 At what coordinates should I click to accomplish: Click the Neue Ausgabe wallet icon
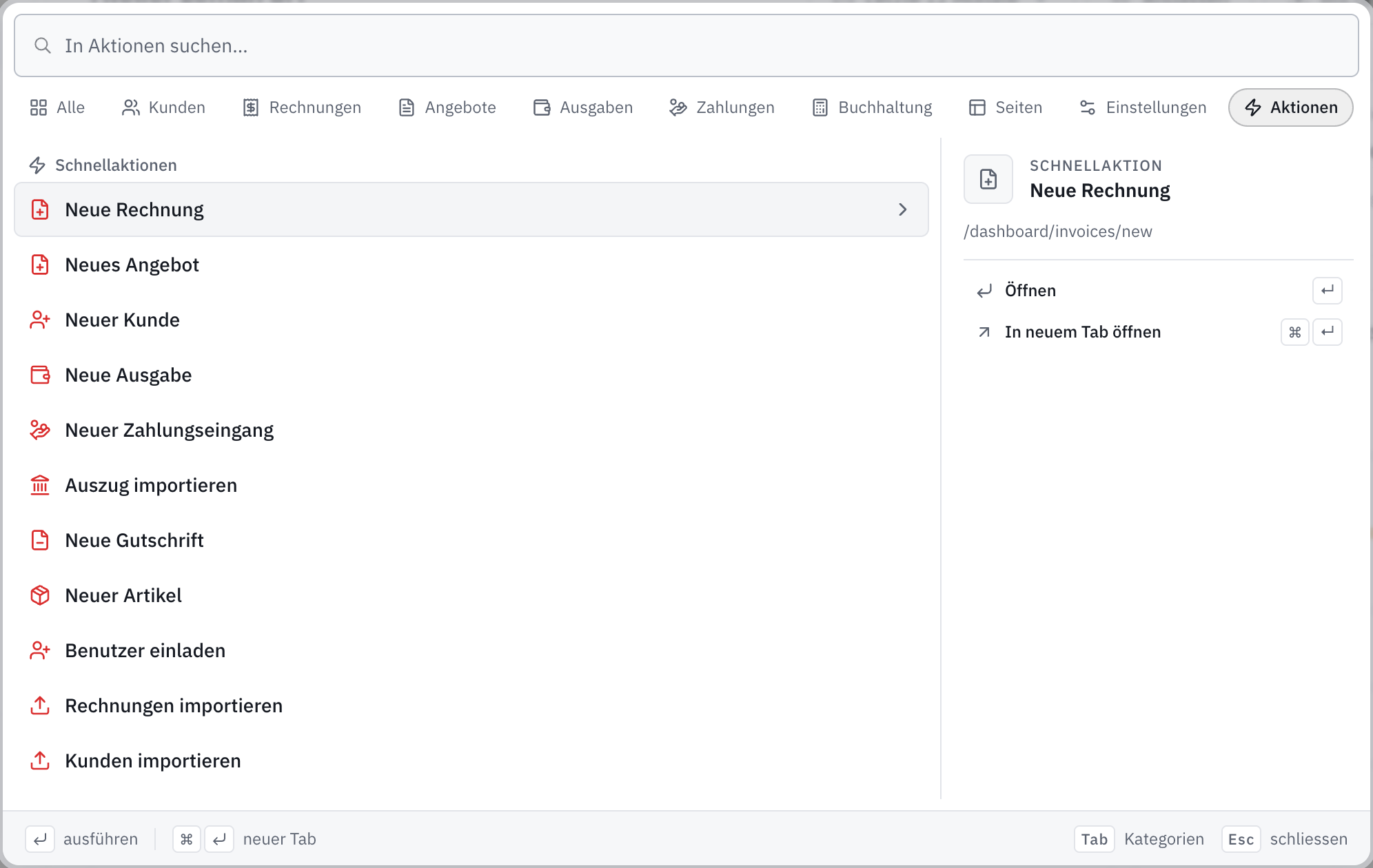(40, 375)
